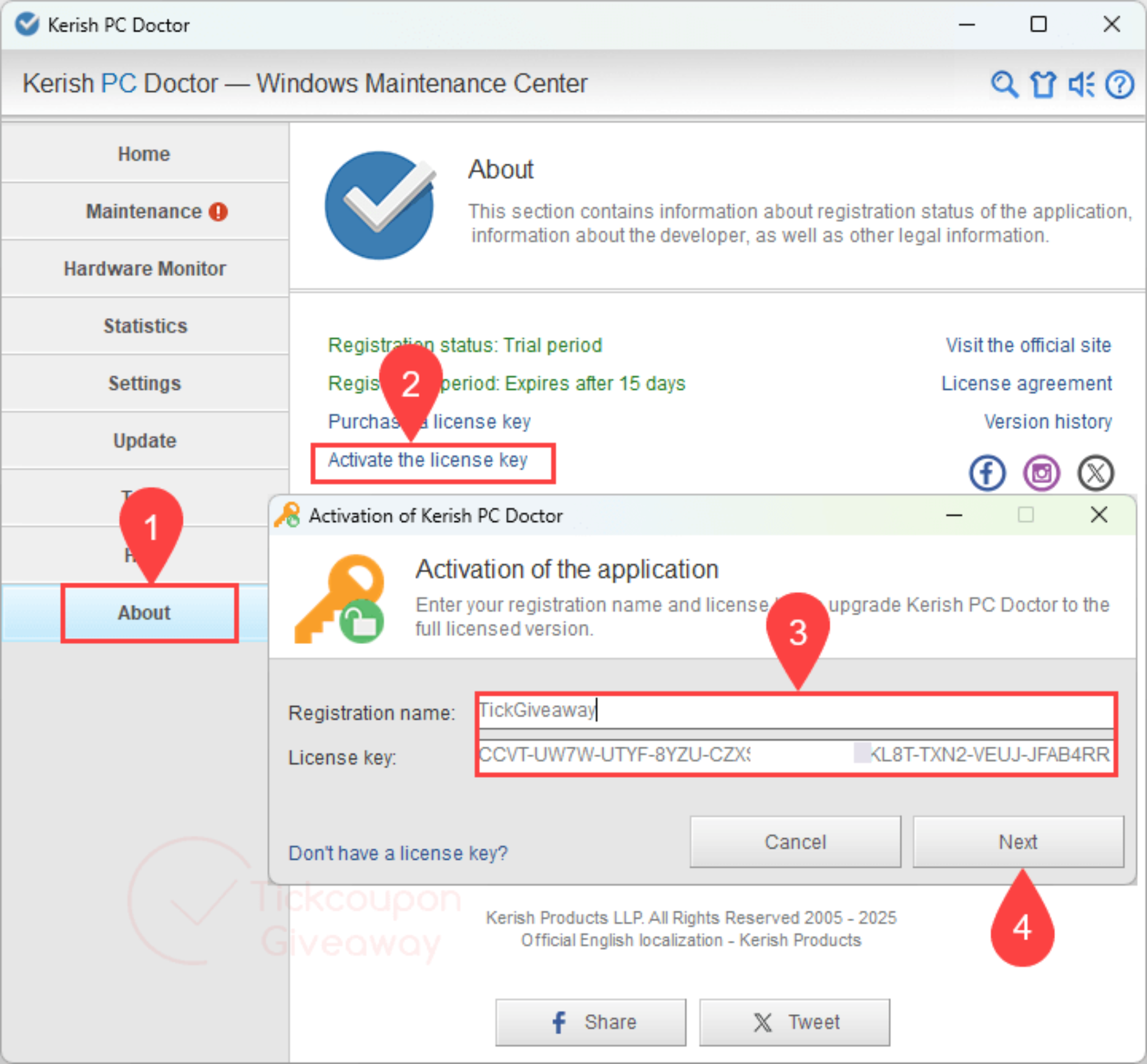Switch to the Statistics section

coord(144,326)
